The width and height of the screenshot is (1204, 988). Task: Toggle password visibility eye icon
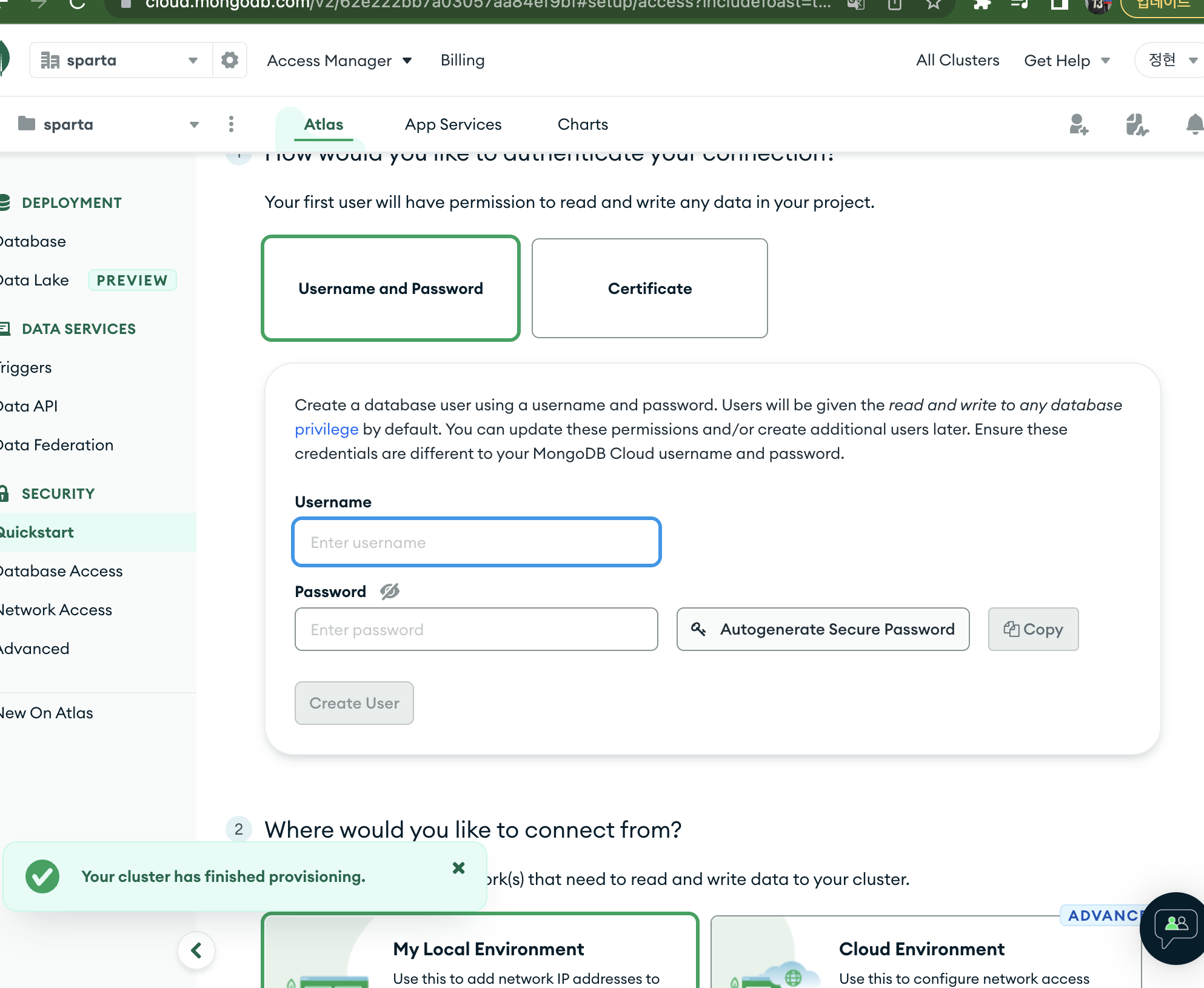tap(390, 591)
